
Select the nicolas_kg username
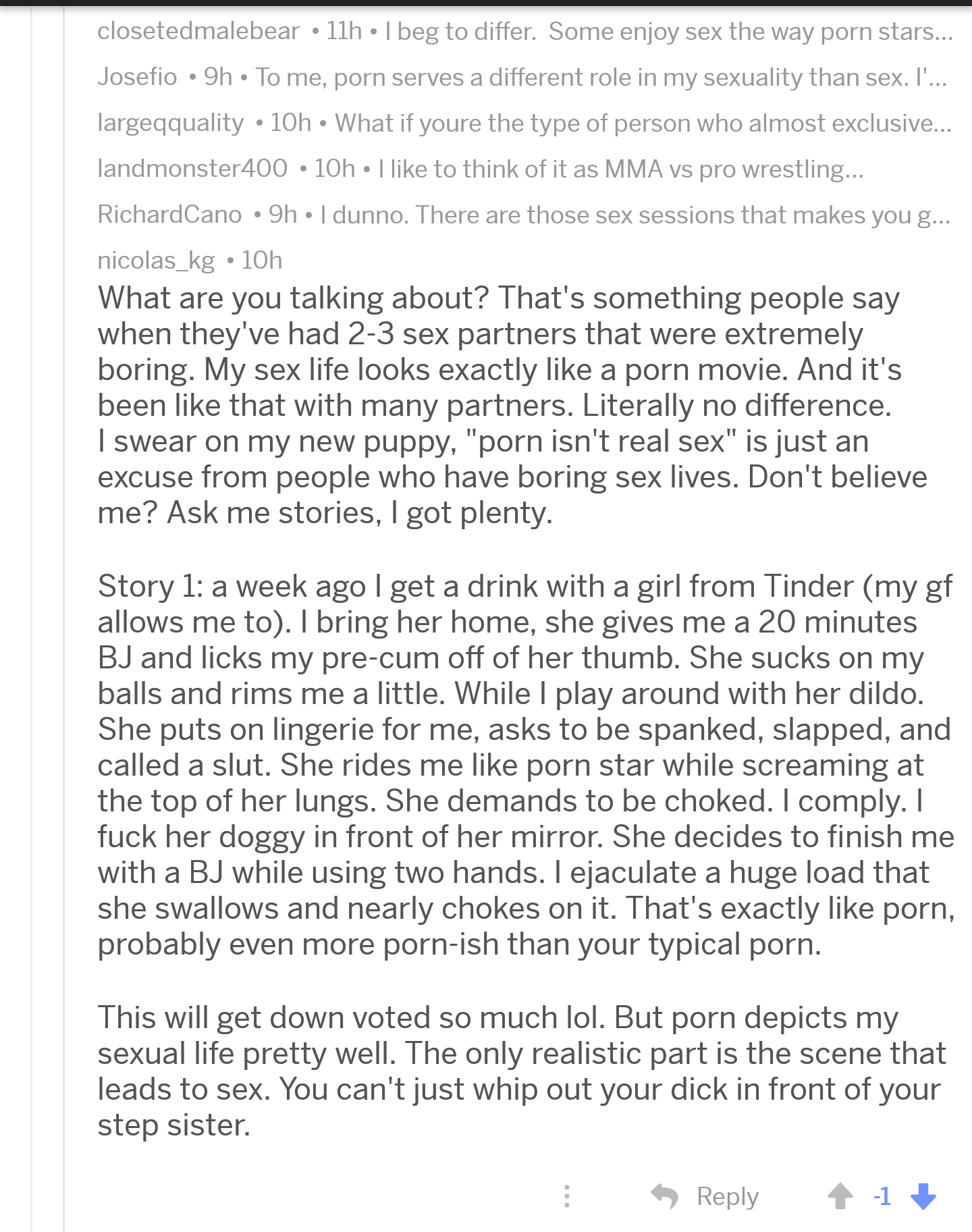156,260
